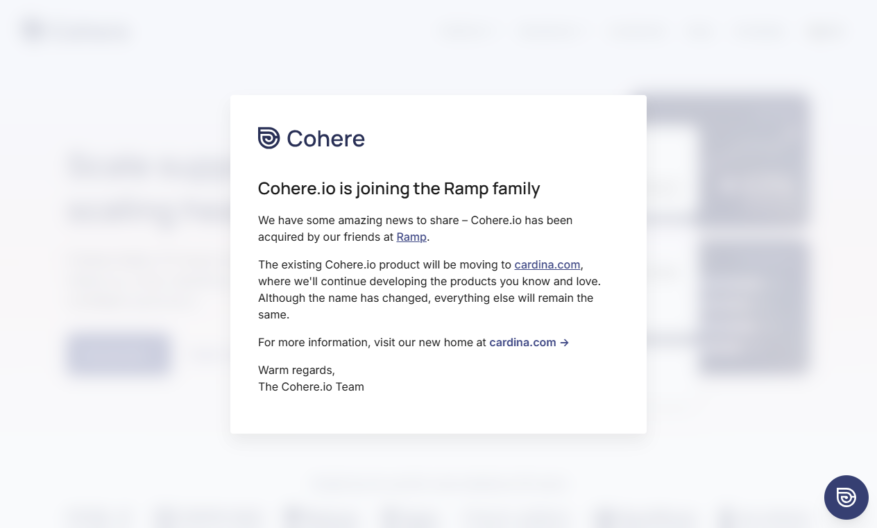
Task: Open the Ramp hyperlink
Action: [x=411, y=237]
